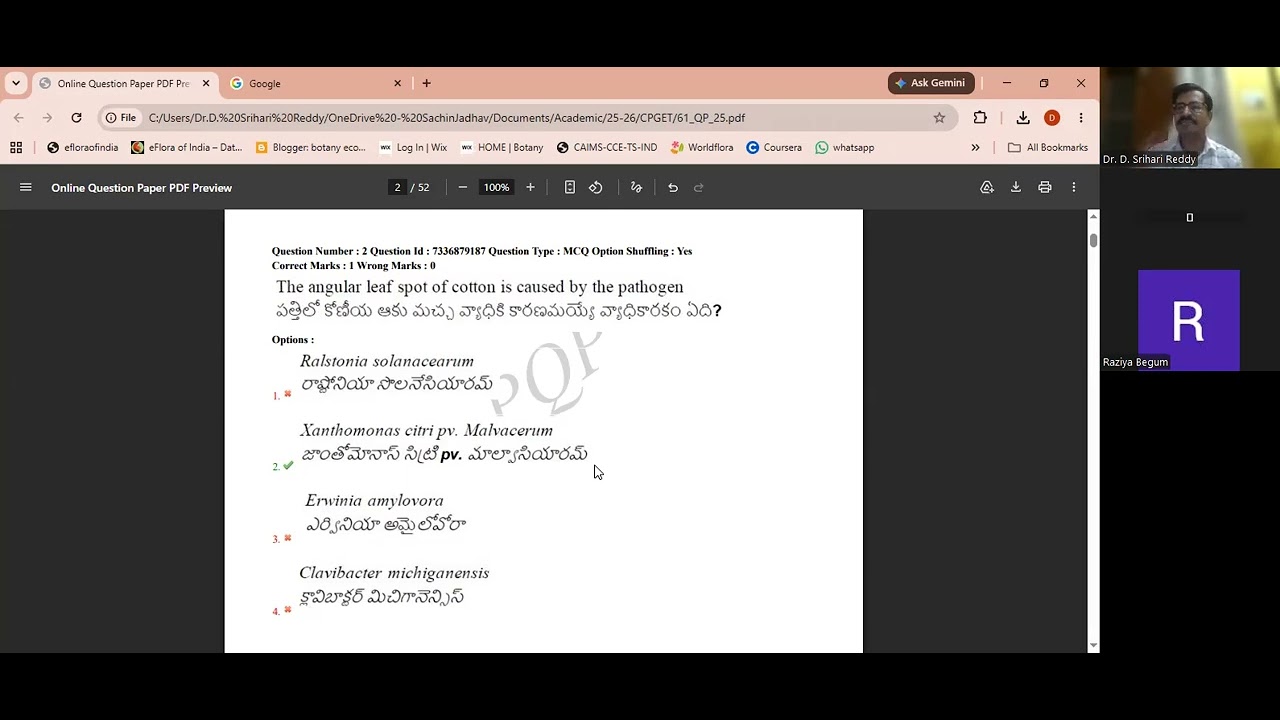Open the extensions puzzle icon
This screenshot has height=720, width=1280.
pos(980,118)
